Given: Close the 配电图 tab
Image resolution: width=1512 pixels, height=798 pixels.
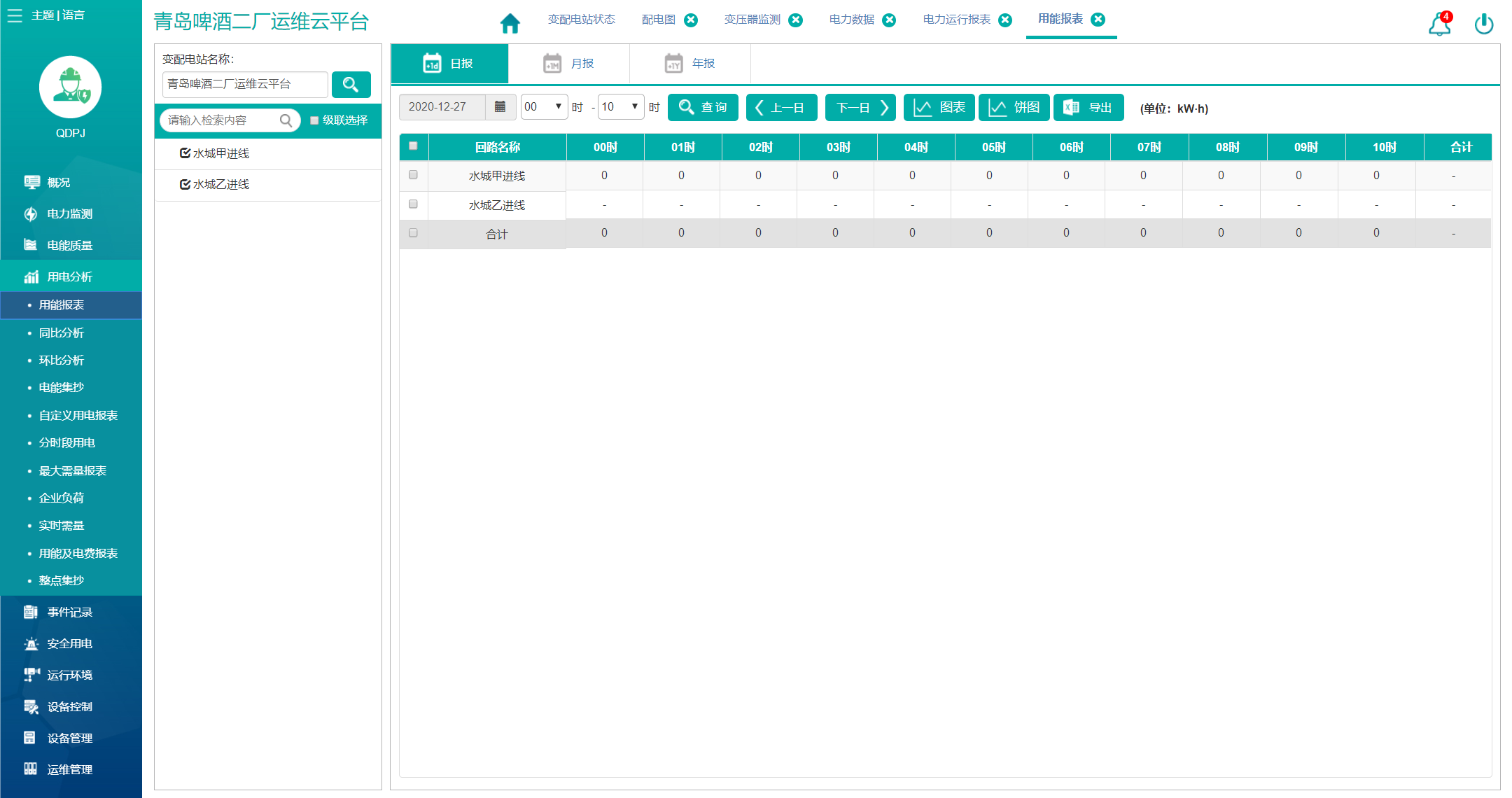Looking at the screenshot, I should [x=691, y=20].
